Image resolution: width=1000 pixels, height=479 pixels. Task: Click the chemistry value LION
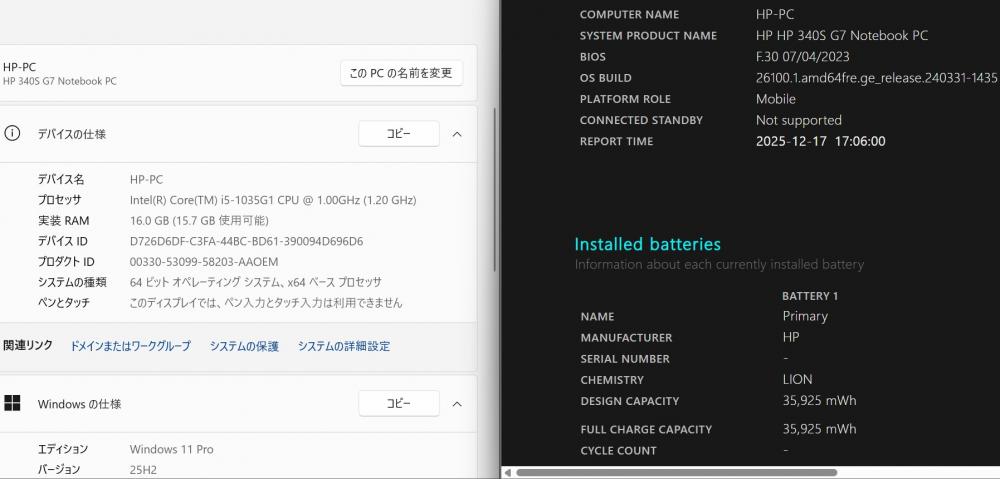point(797,380)
